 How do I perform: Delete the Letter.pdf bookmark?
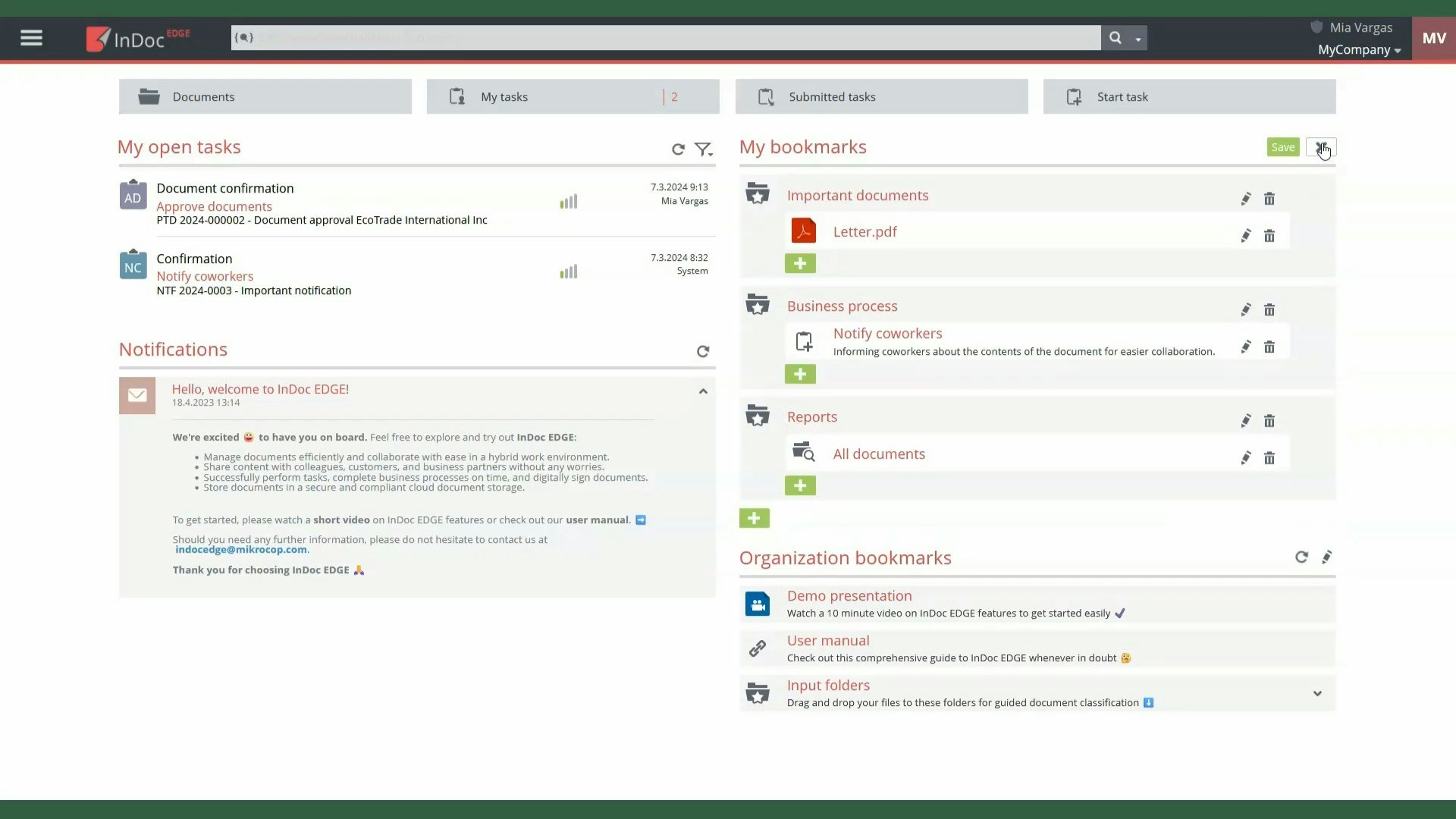coord(1269,236)
